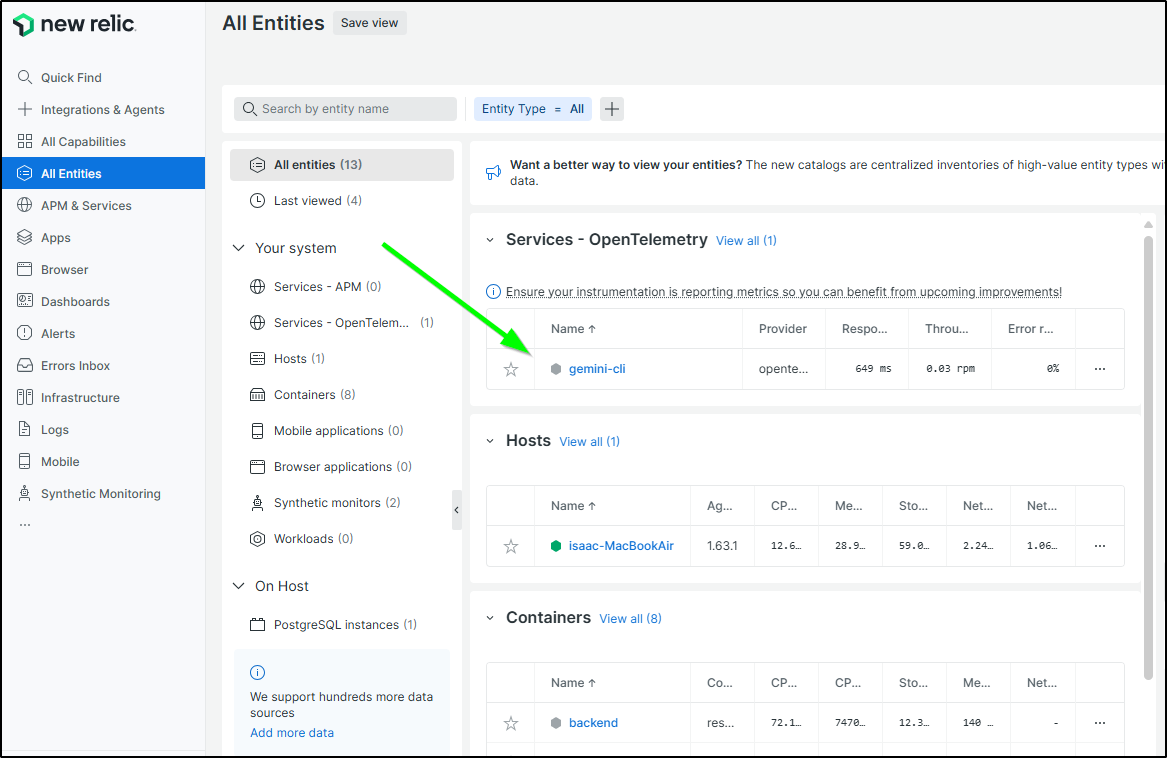Open more actions for isaac-MacBookAir

1099,546
